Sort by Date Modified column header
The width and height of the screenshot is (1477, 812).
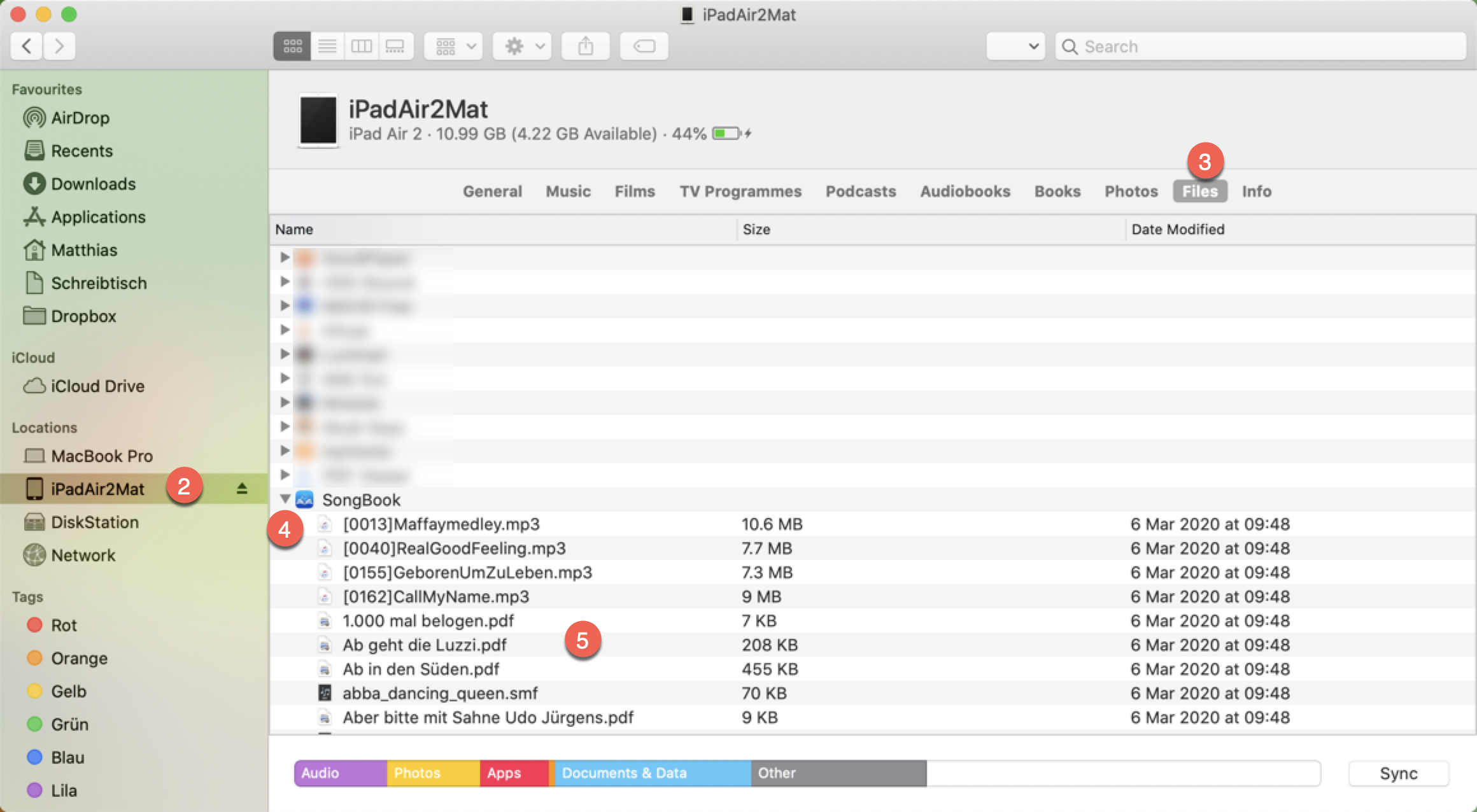1178,229
